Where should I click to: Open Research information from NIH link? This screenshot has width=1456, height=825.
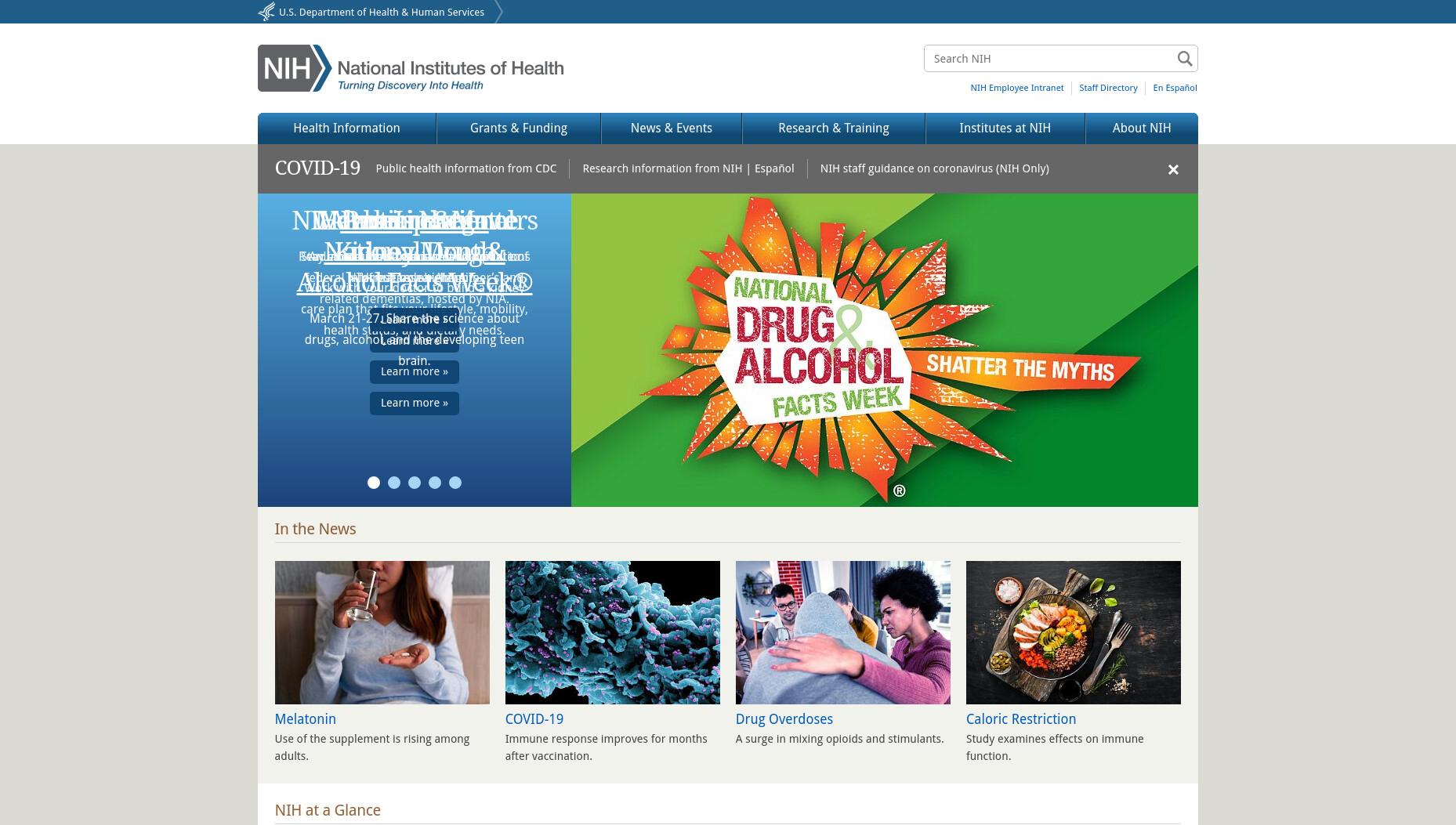pos(662,168)
